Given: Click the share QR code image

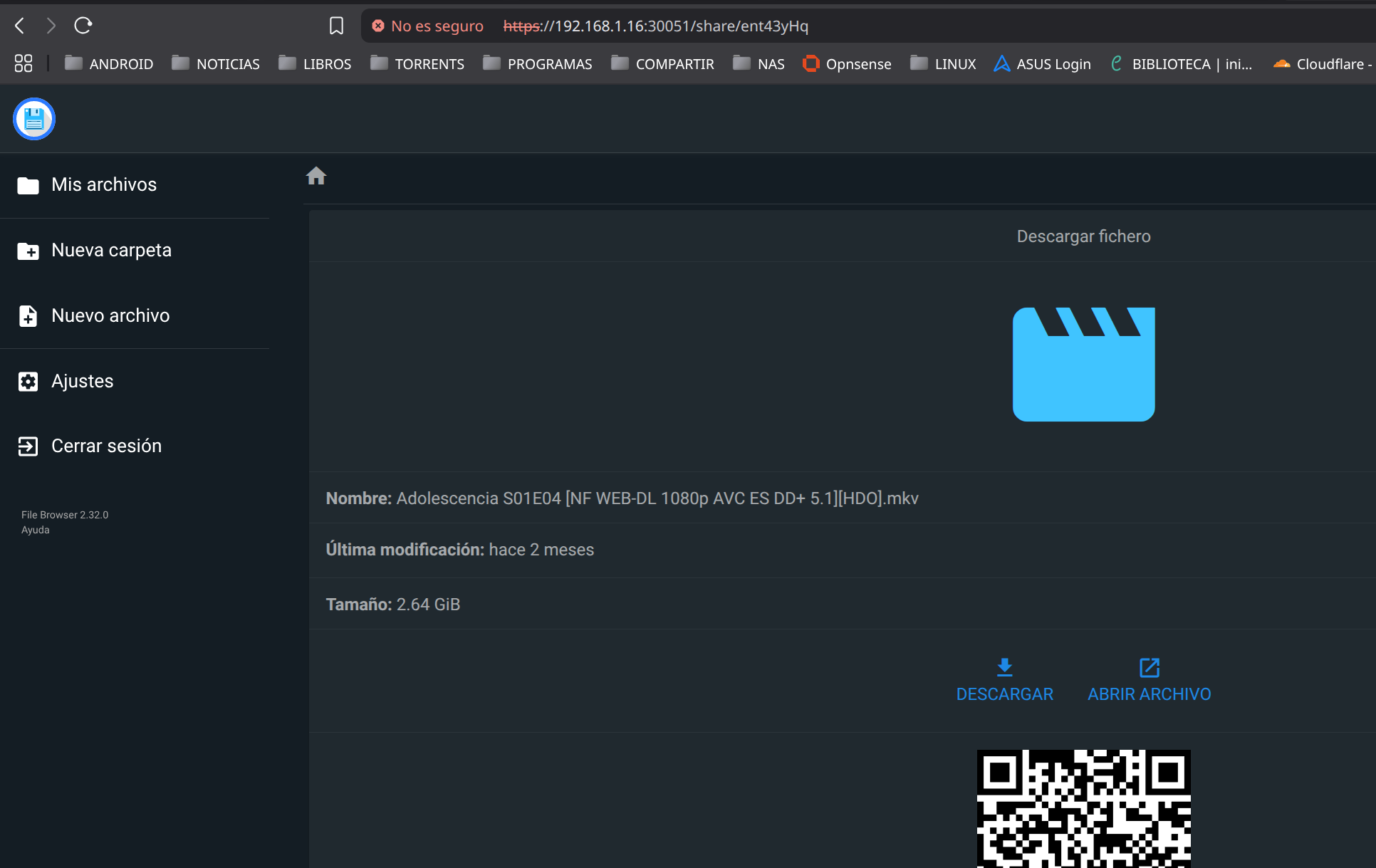Looking at the screenshot, I should [1083, 809].
